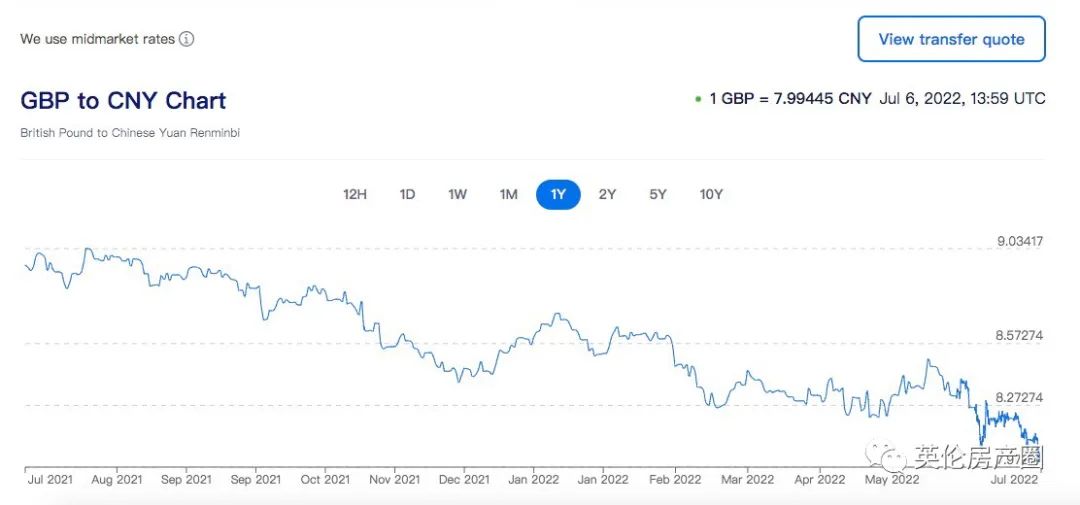Image resolution: width=1080 pixels, height=505 pixels.
Task: Switch to the 2Y chart range
Action: pos(607,194)
